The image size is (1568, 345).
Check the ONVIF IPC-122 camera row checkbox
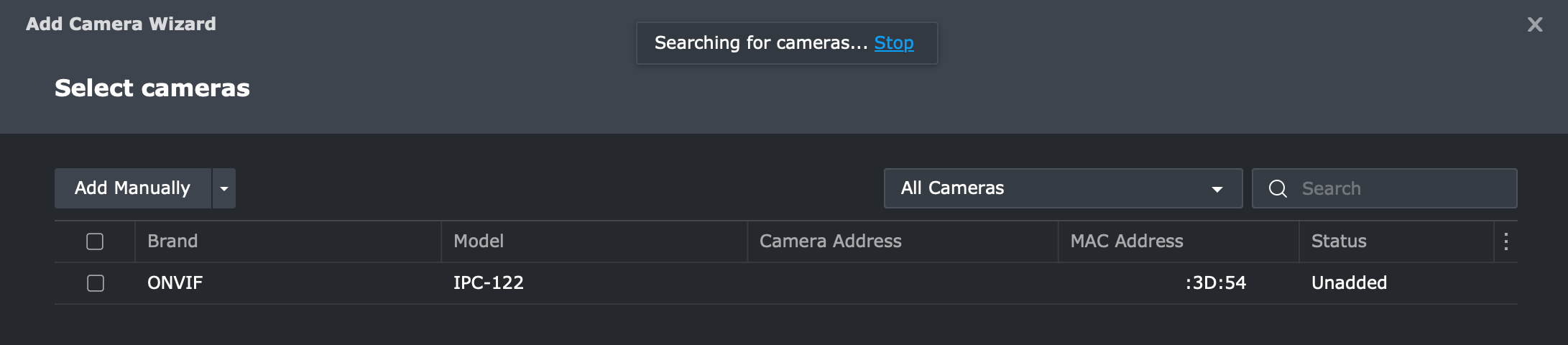tap(96, 283)
